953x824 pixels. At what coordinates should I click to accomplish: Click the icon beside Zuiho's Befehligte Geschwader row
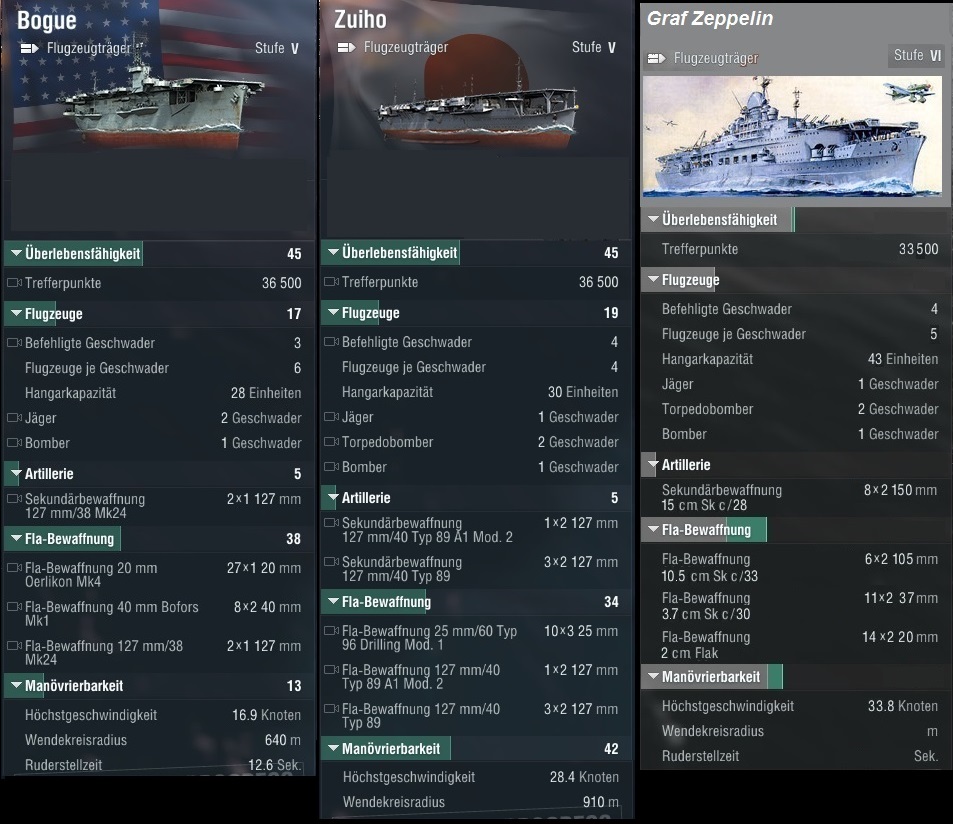coord(330,342)
